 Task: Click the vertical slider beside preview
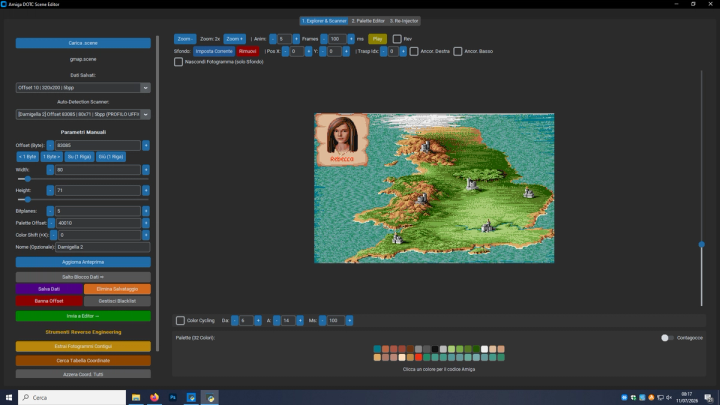[x=701, y=244]
